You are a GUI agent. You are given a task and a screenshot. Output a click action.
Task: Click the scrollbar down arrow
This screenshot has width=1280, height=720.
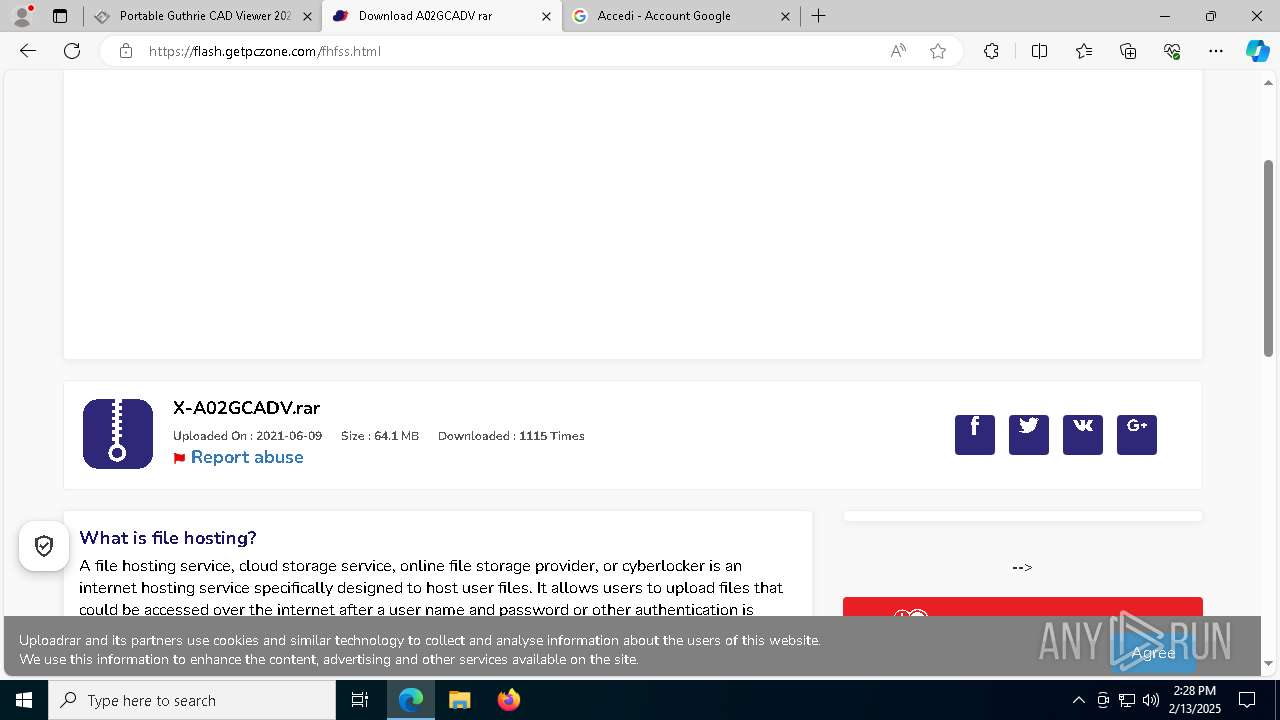click(1268, 664)
